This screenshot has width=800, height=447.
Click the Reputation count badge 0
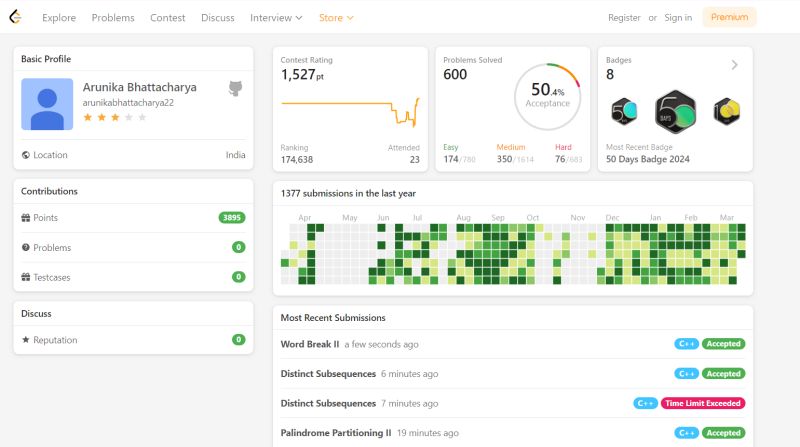(238, 339)
